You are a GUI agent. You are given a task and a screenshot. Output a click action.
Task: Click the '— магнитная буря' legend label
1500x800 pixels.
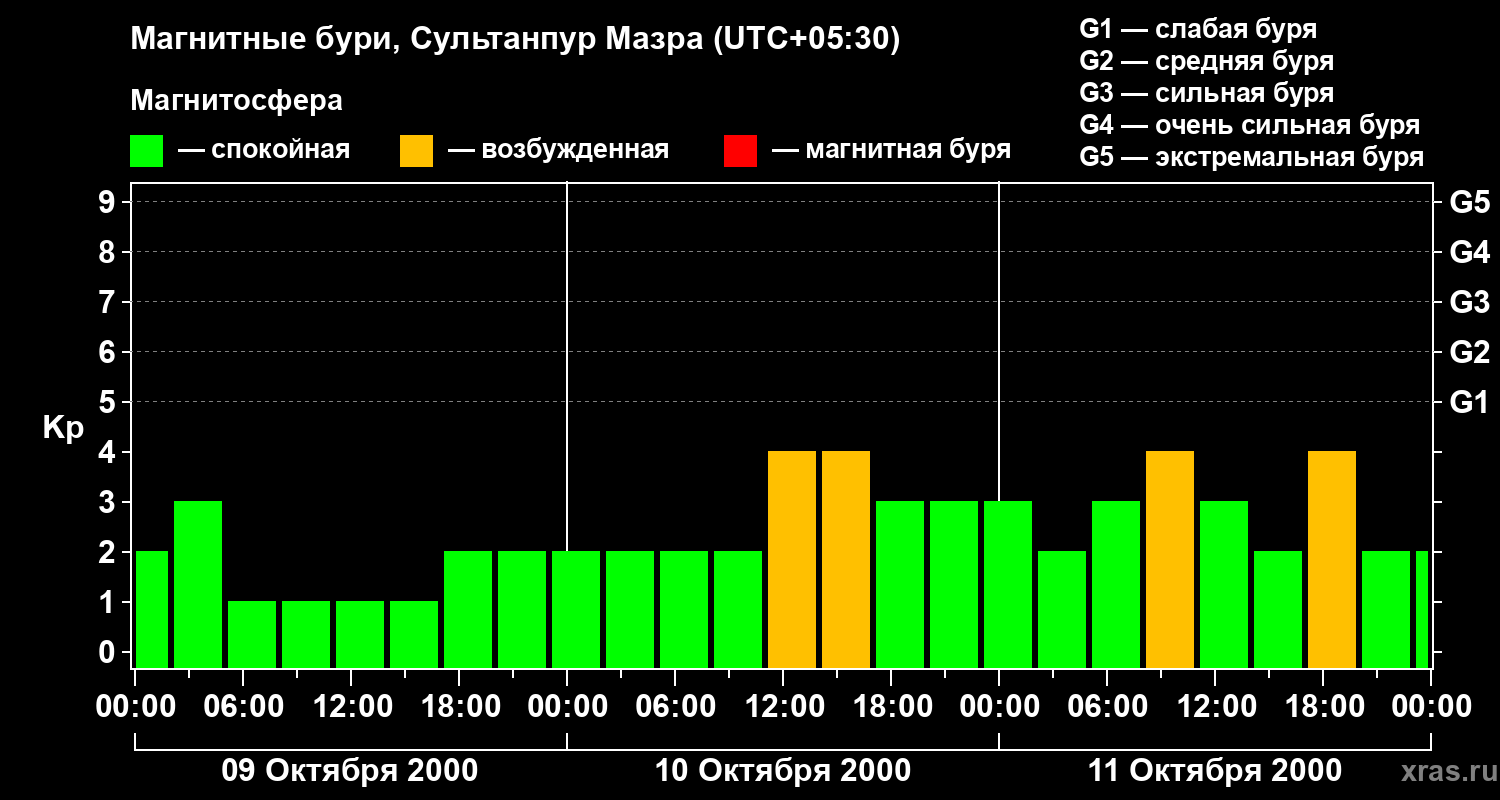point(892,151)
